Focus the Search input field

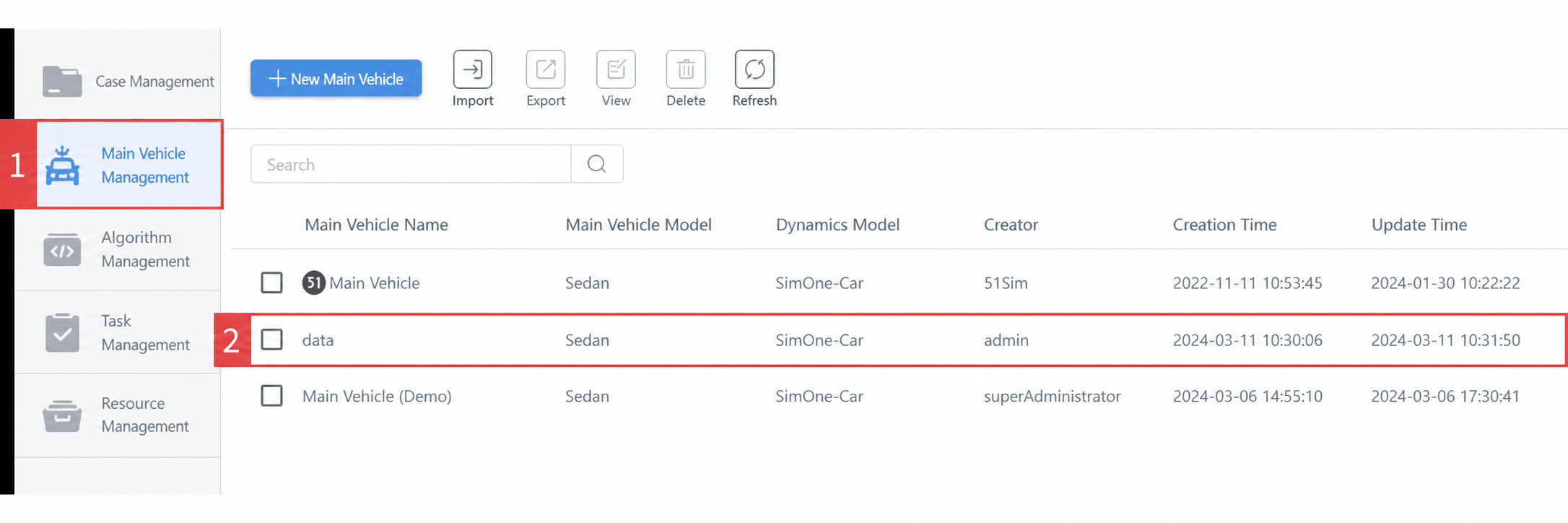(411, 164)
